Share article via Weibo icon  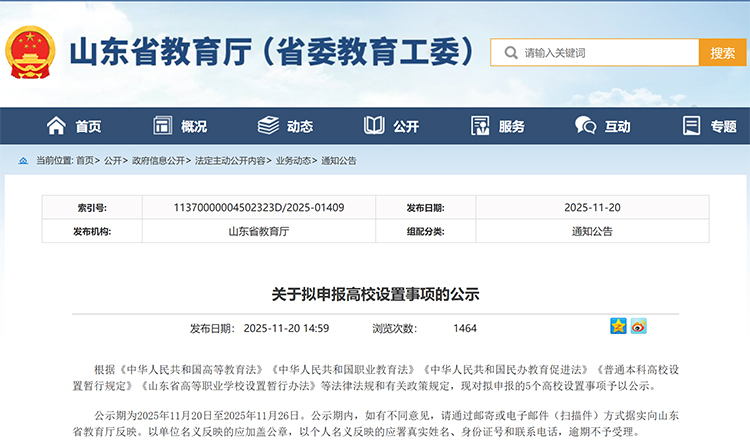tap(638, 326)
